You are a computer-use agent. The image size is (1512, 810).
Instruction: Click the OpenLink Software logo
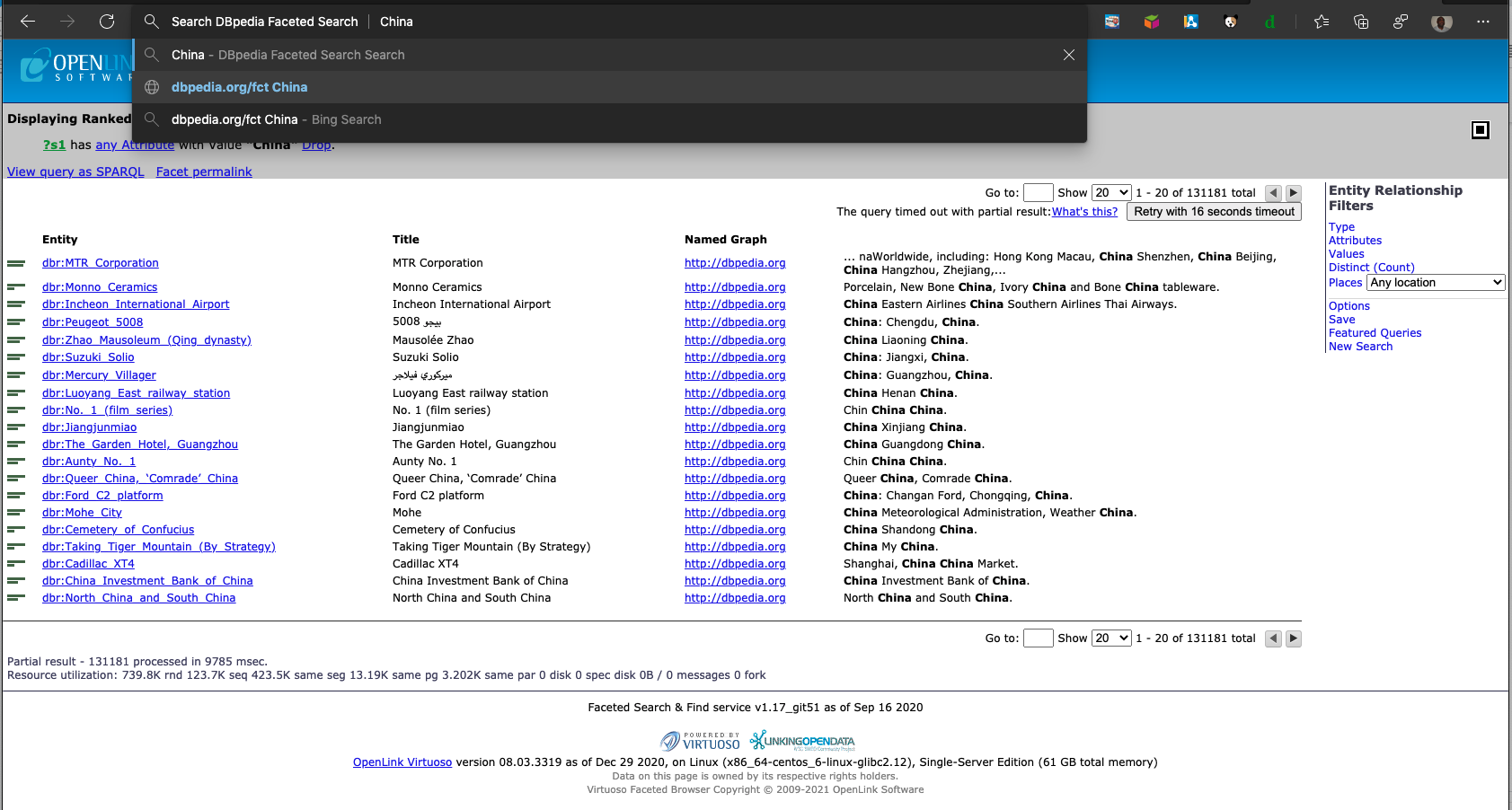click(x=76, y=66)
